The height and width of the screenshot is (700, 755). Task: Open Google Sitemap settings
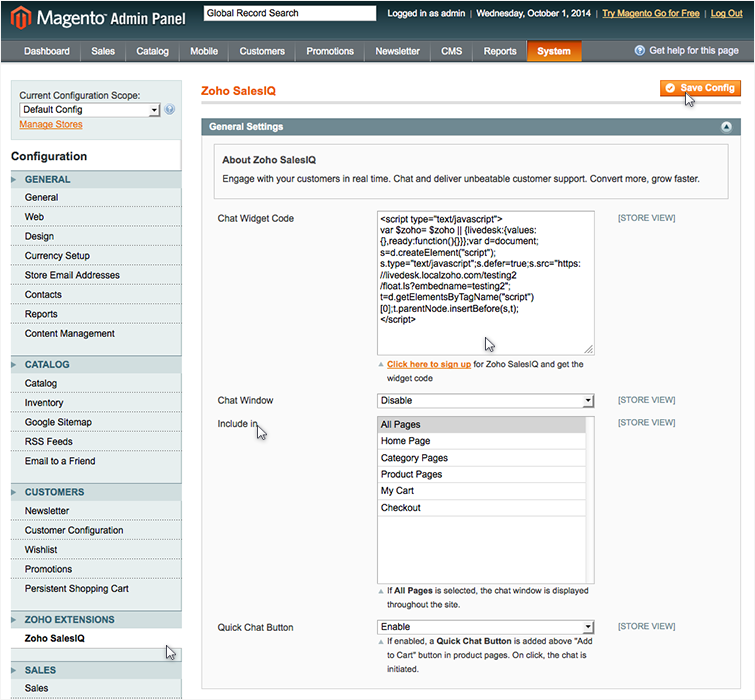[x=96, y=422]
